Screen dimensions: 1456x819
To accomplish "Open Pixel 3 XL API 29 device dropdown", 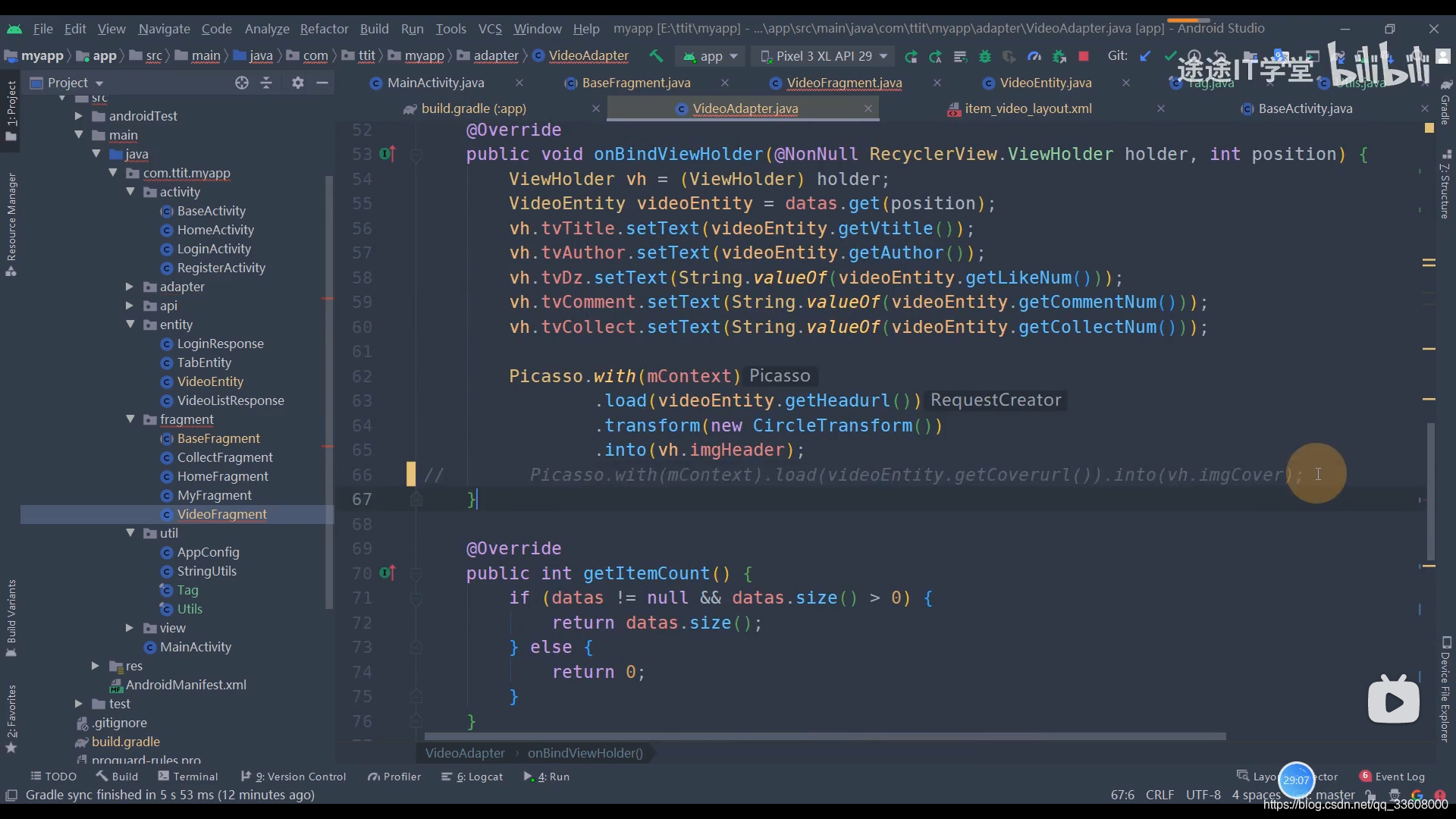I will (x=824, y=56).
